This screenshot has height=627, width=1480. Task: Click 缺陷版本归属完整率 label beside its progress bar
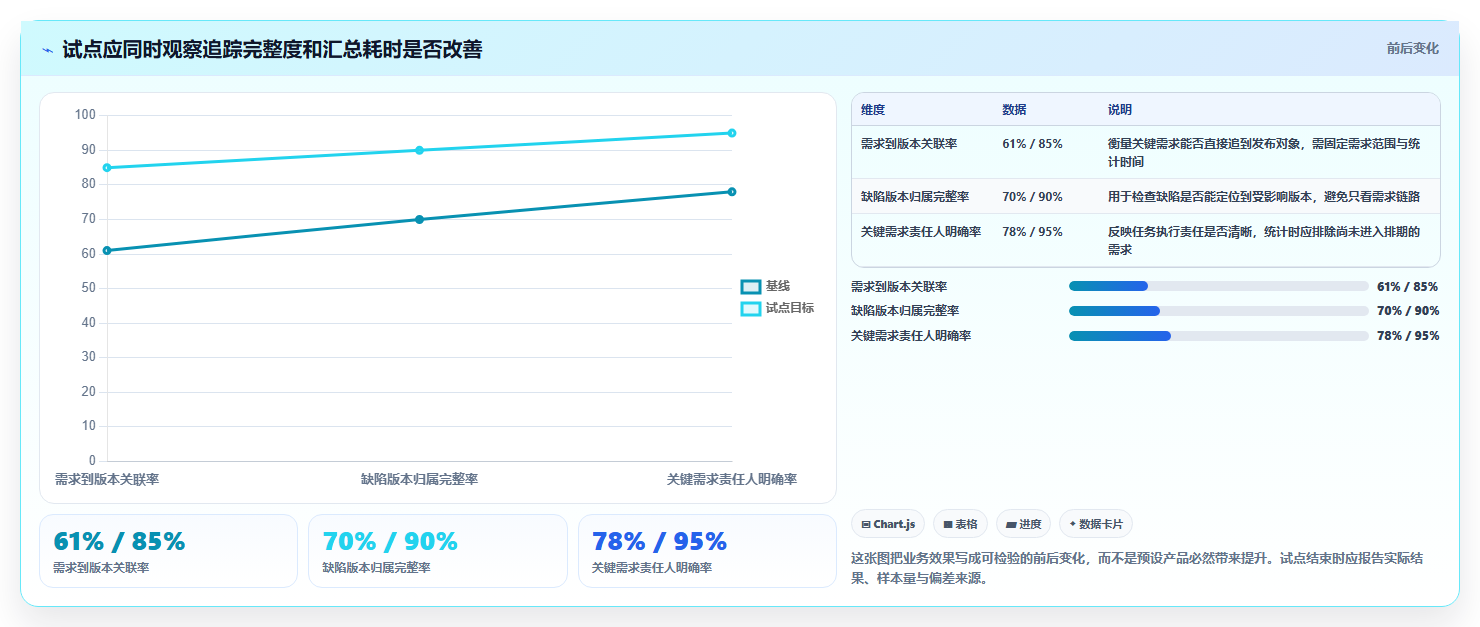click(905, 312)
